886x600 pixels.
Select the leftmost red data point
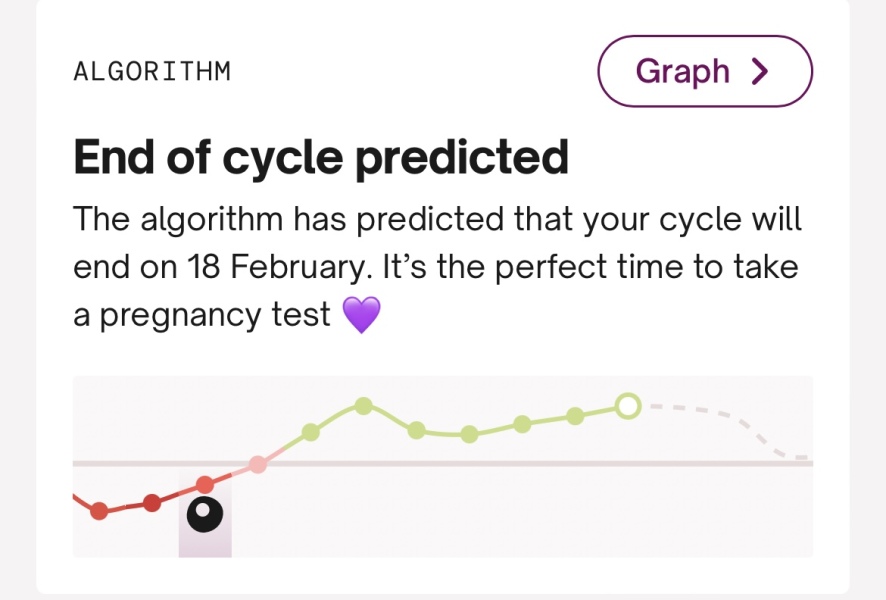coord(99,511)
